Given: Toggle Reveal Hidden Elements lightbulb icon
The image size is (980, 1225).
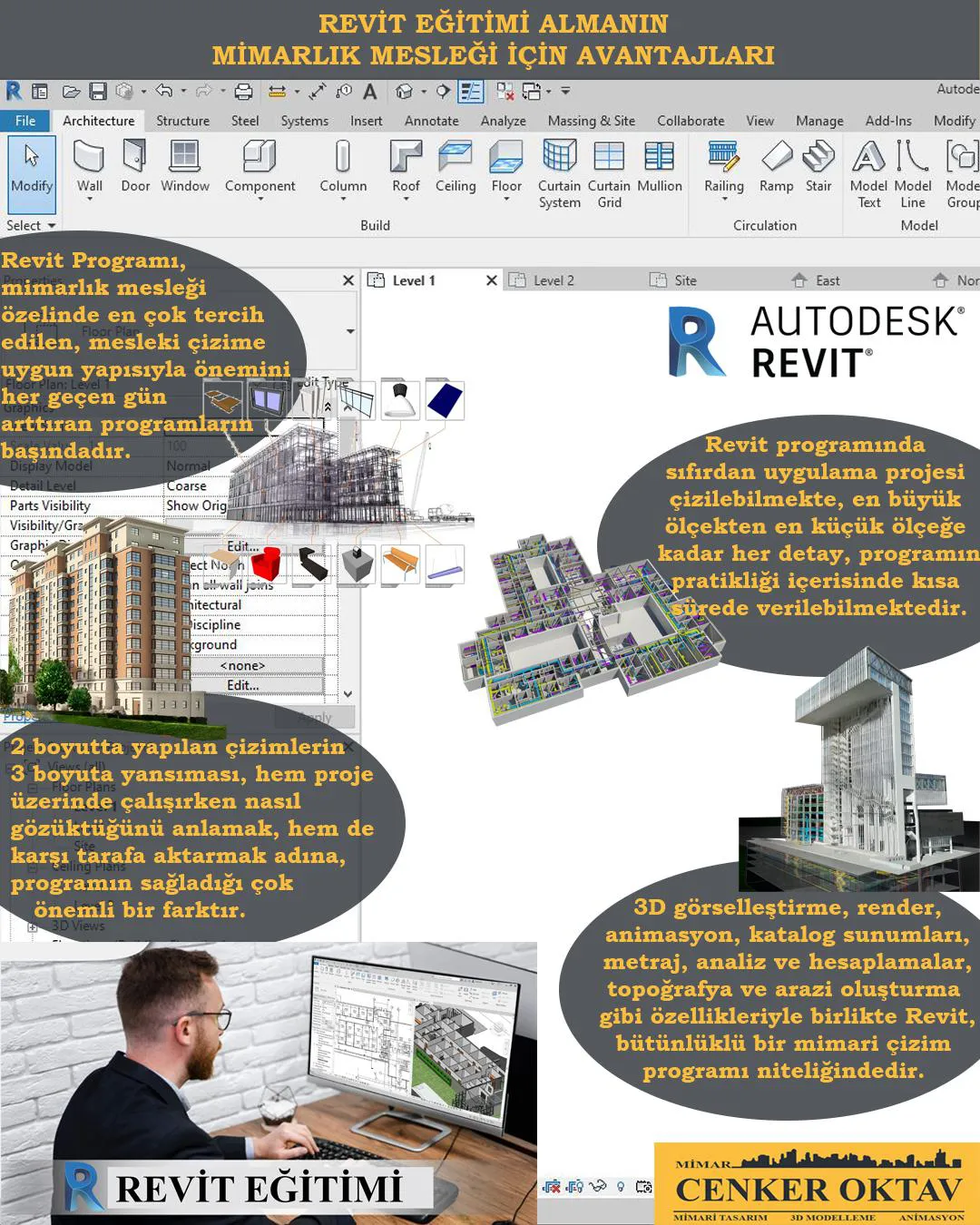Looking at the screenshot, I should pyautogui.click(x=621, y=1187).
